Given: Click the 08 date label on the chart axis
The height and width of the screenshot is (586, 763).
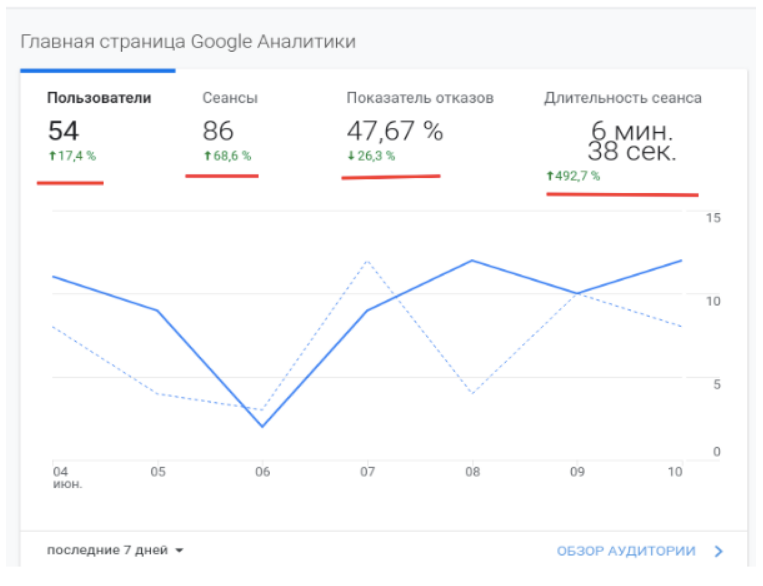Looking at the screenshot, I should pos(472,470).
